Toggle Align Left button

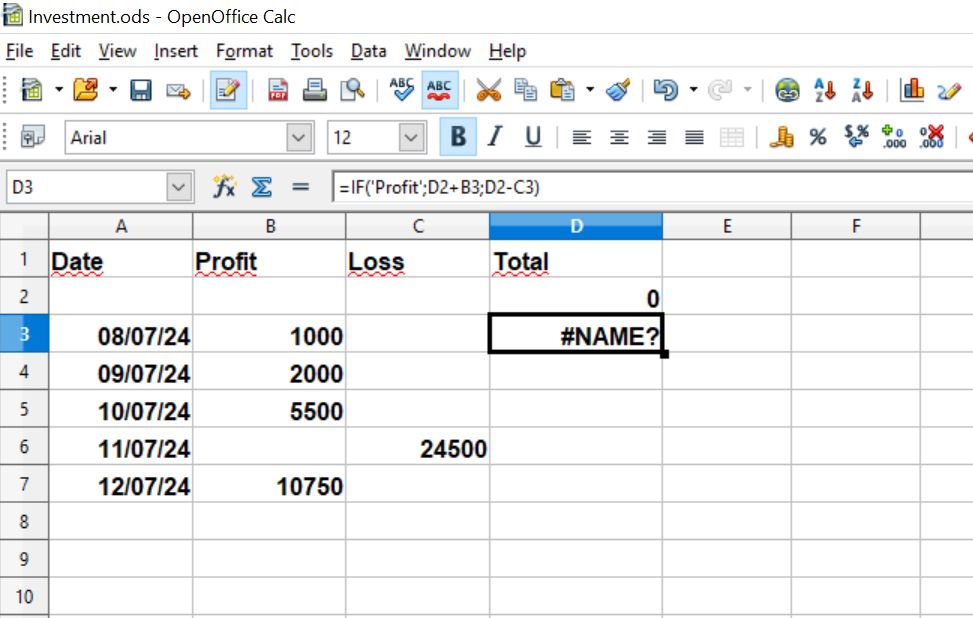pyautogui.click(x=581, y=137)
